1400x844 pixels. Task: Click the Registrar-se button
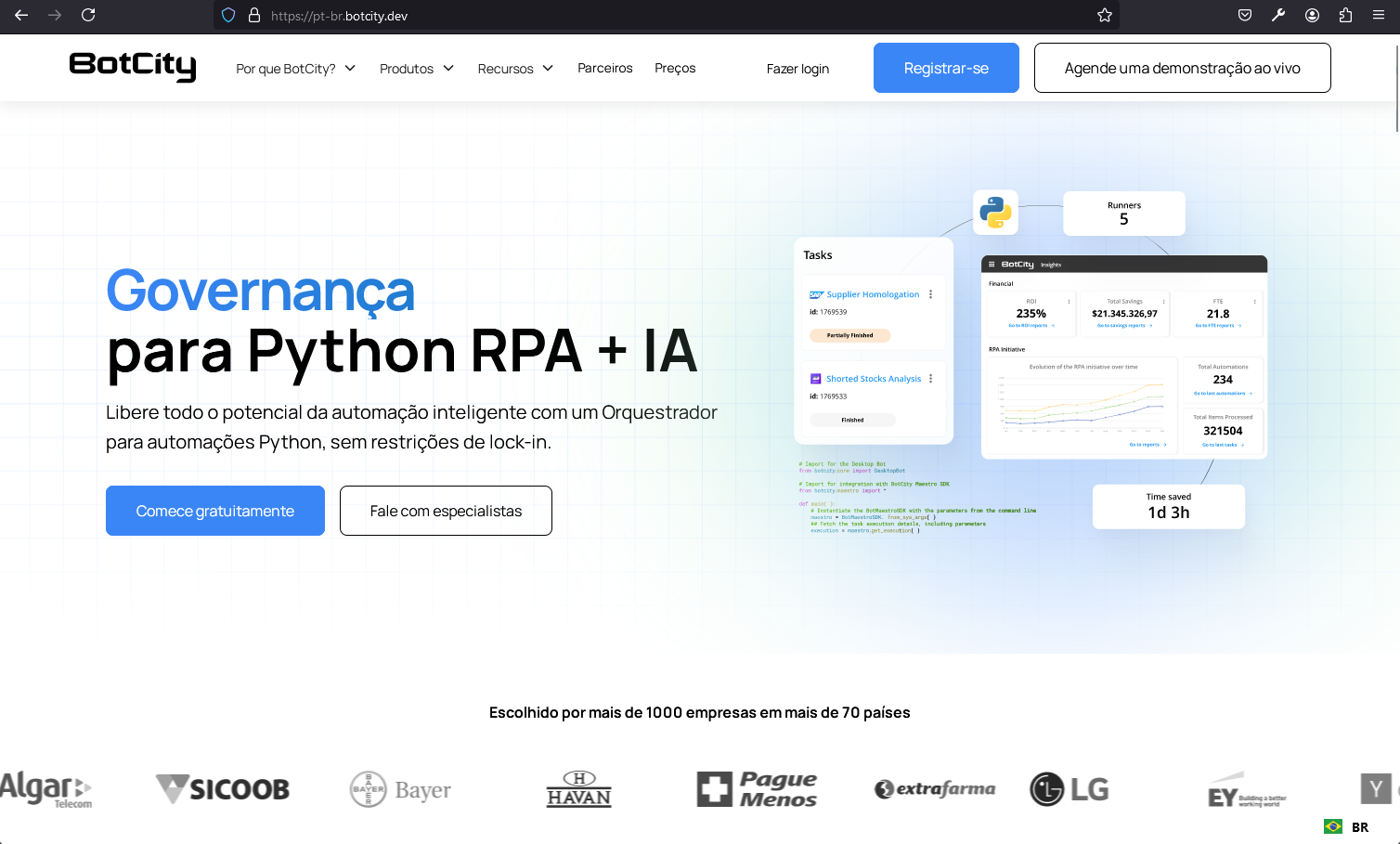[946, 67]
